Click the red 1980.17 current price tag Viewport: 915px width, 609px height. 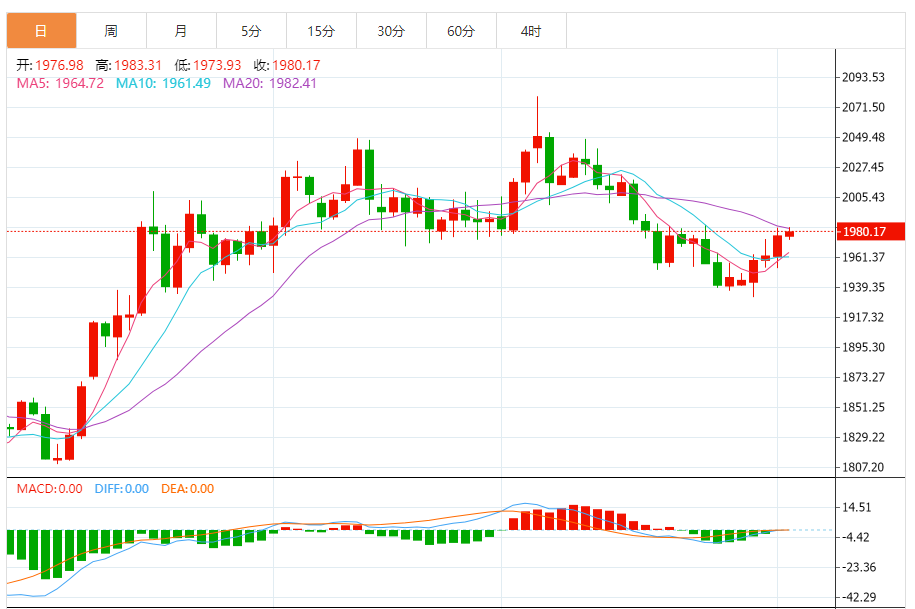point(870,232)
